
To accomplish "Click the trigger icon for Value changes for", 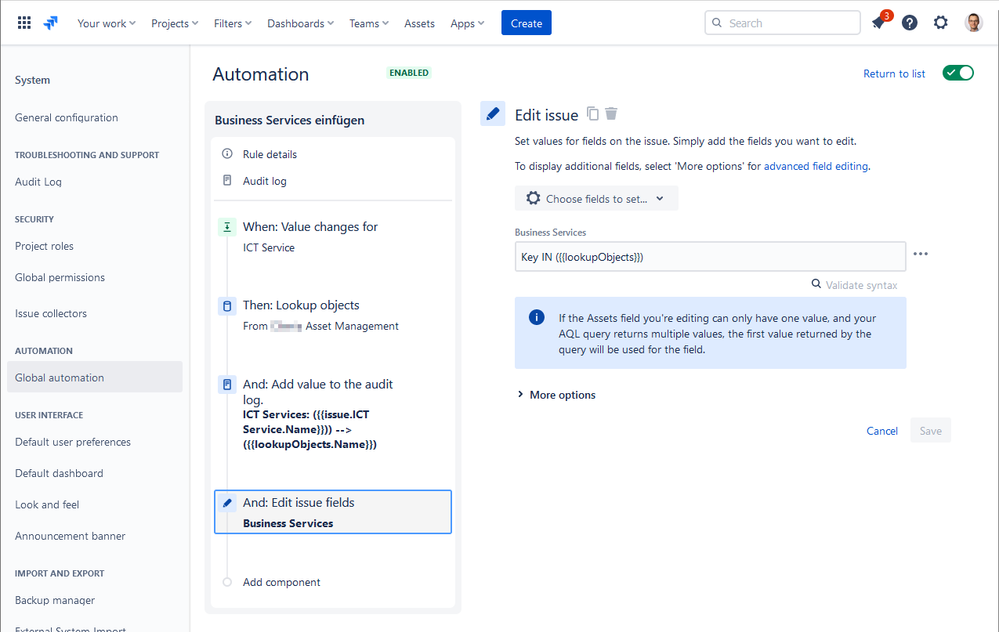I will [227, 227].
